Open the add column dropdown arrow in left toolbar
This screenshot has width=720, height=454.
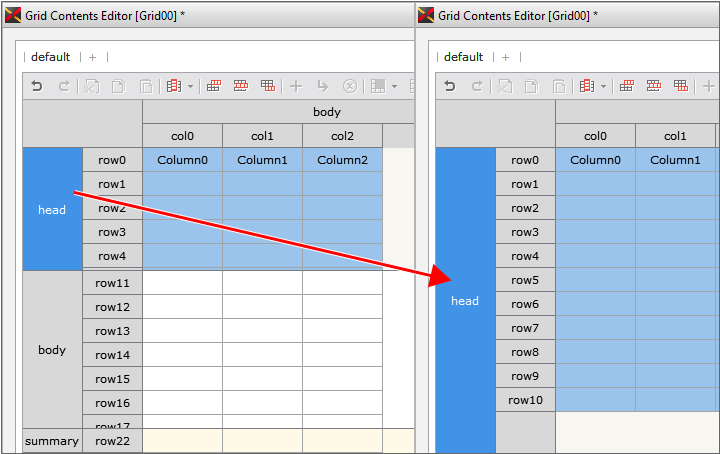point(190,87)
